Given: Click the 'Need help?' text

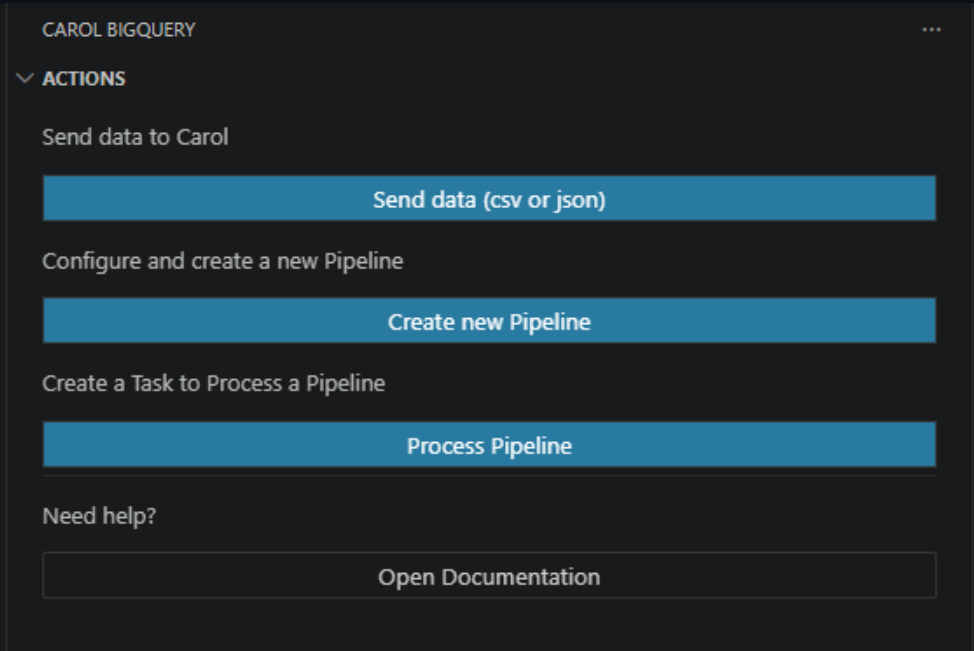Looking at the screenshot, I should (x=99, y=516).
